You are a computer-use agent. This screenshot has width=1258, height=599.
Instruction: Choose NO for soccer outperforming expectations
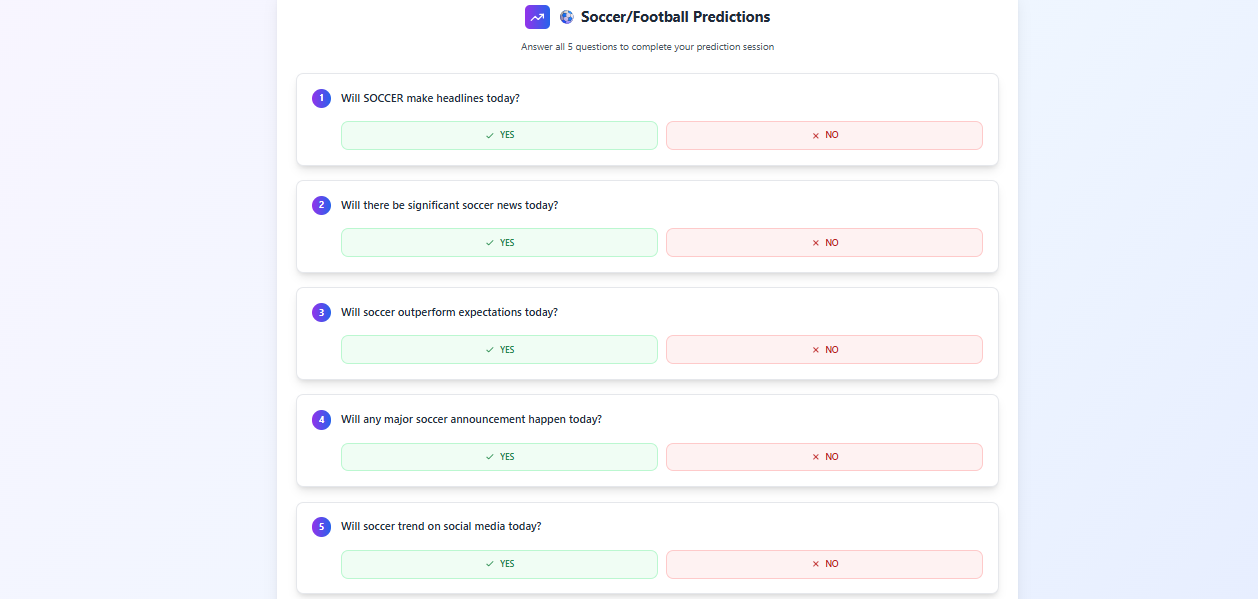[x=824, y=349]
